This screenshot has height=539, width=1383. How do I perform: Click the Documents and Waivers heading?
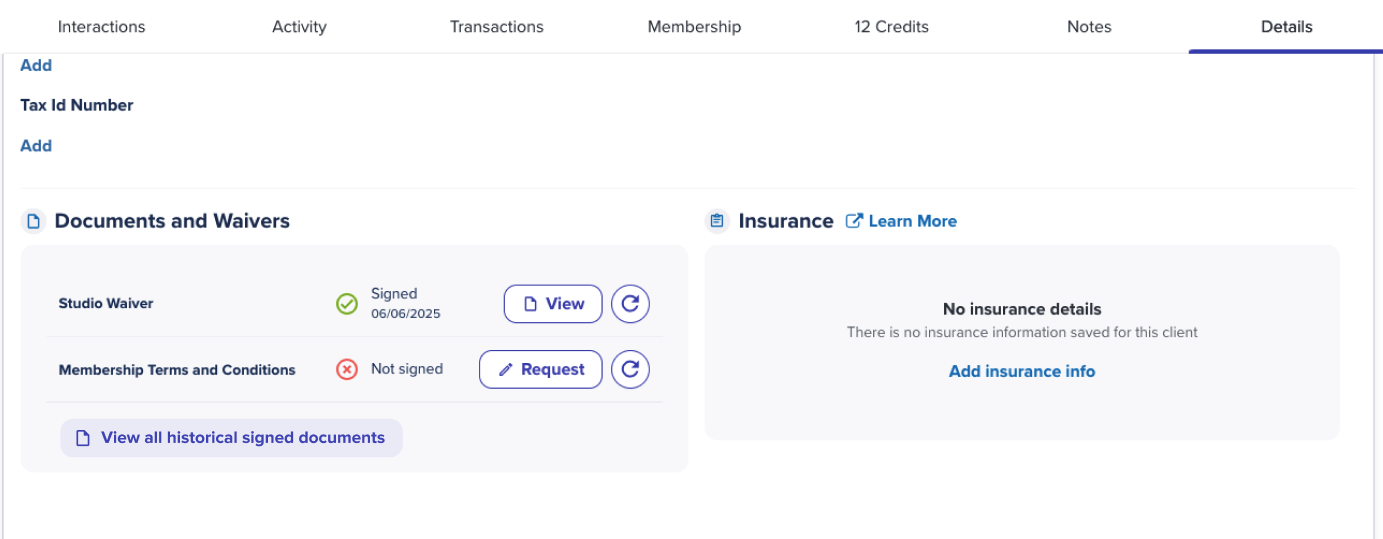[x=172, y=221]
